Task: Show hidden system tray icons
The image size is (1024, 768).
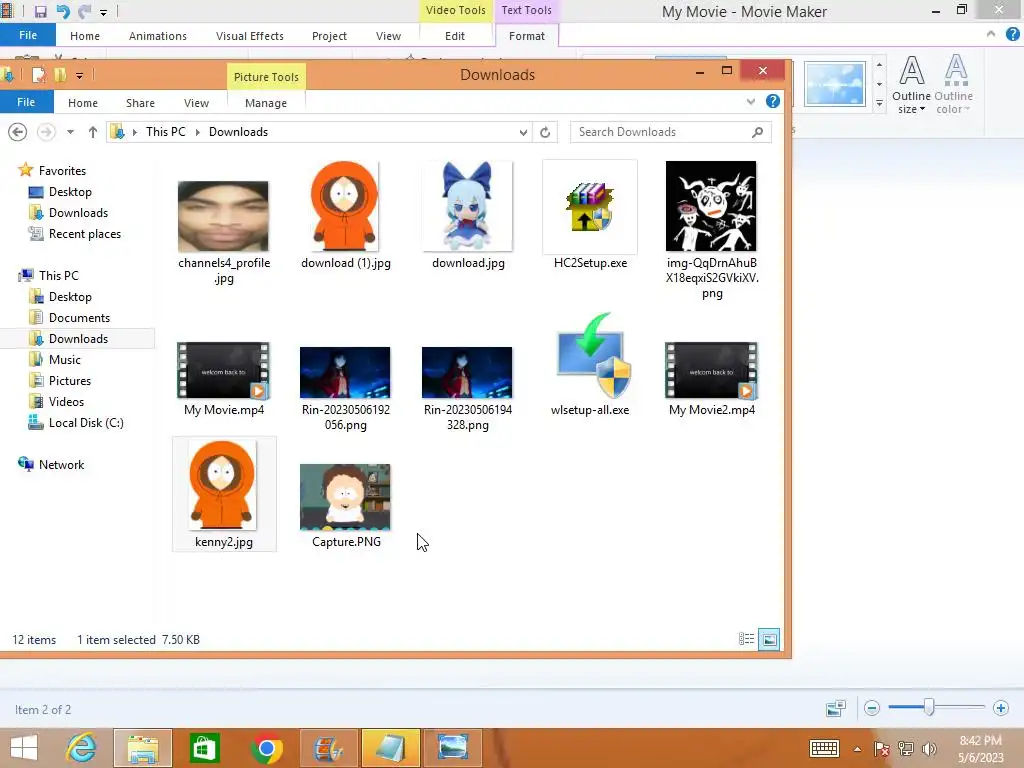Action: point(857,749)
